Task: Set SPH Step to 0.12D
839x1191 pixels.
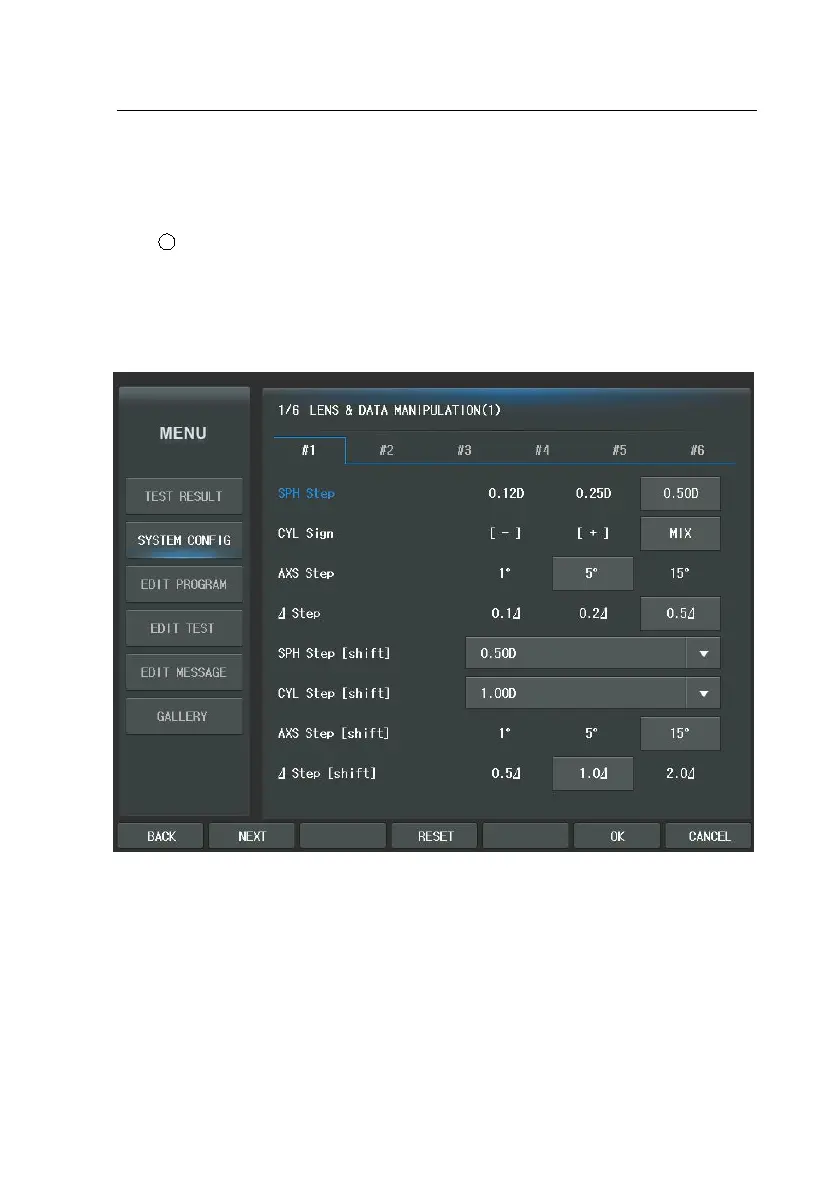Action: (506, 494)
